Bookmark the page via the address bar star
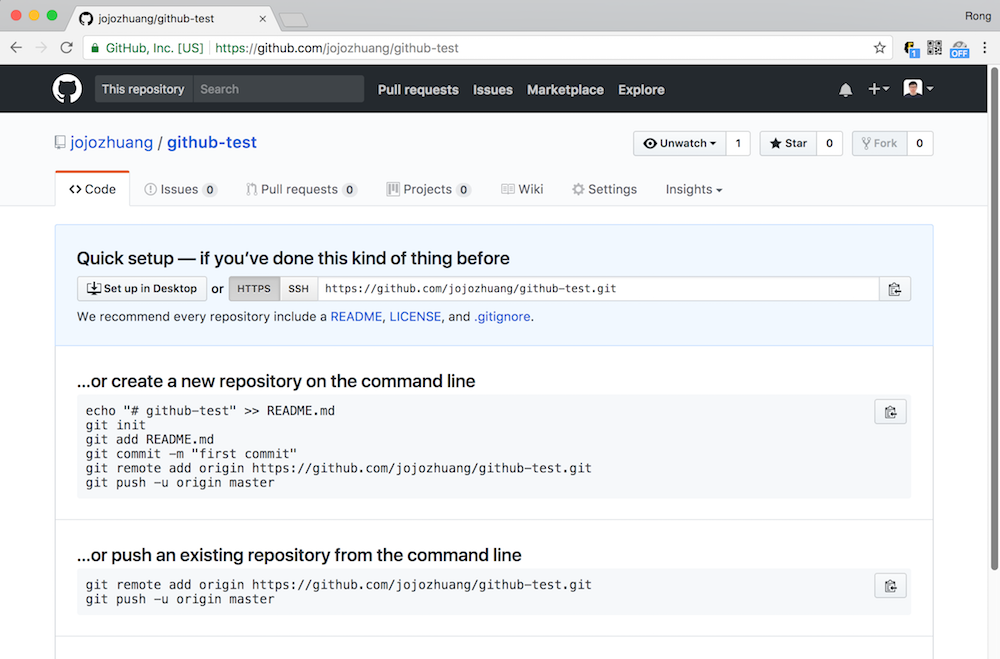 (879, 47)
